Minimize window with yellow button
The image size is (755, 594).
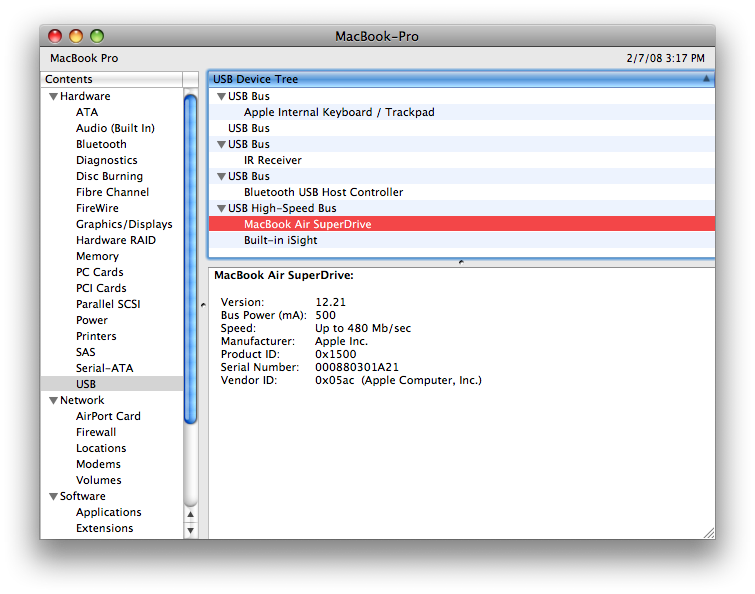pyautogui.click(x=76, y=36)
